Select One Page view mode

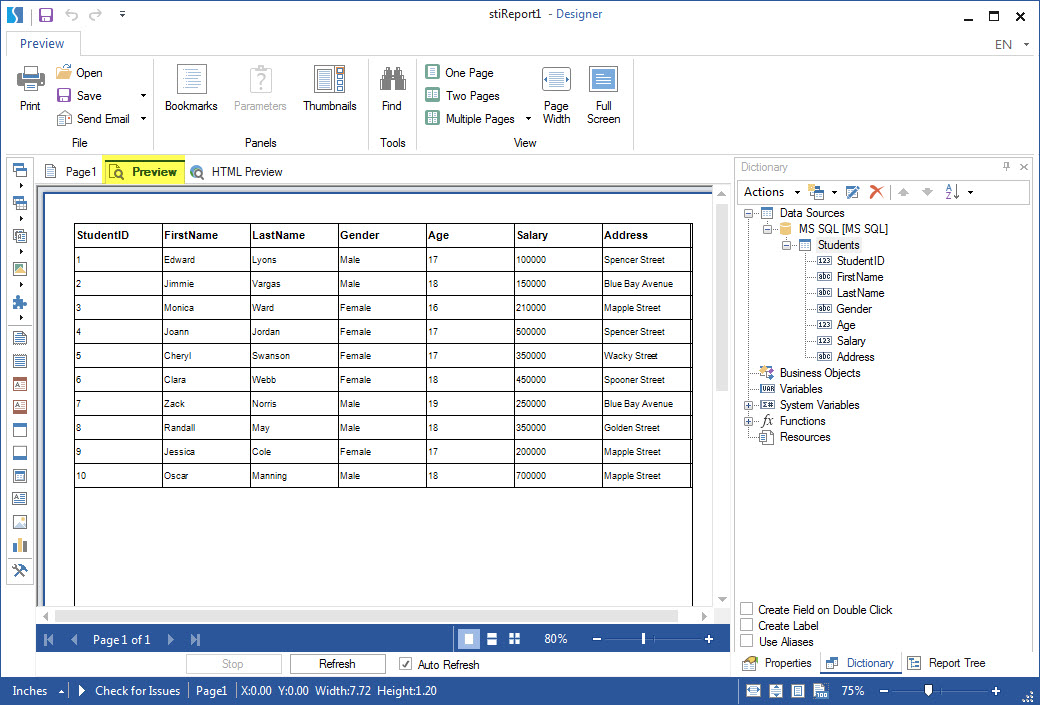pos(462,72)
